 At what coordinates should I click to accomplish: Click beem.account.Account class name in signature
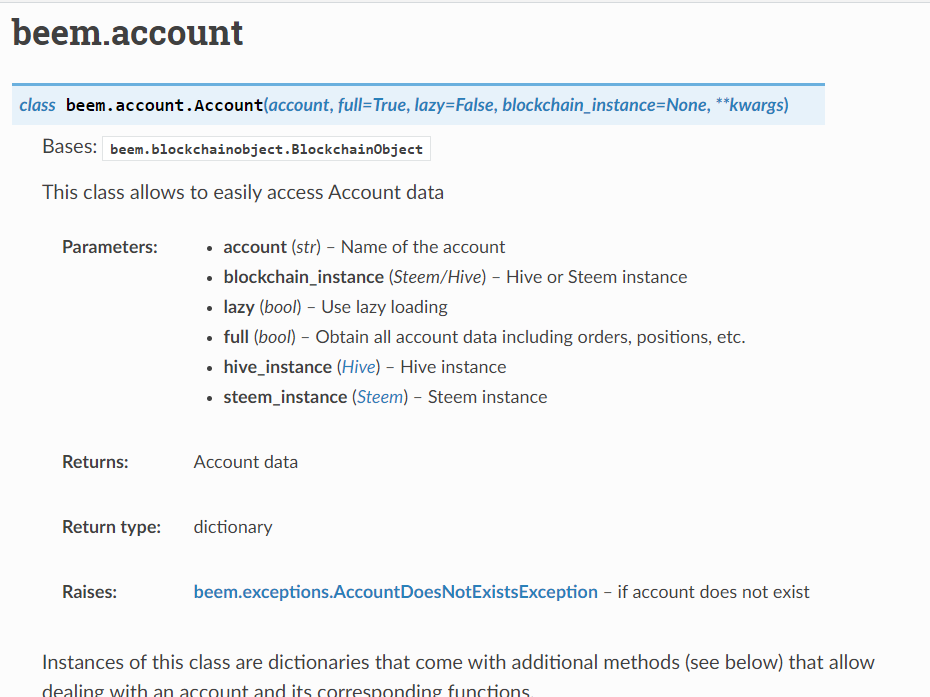point(164,105)
